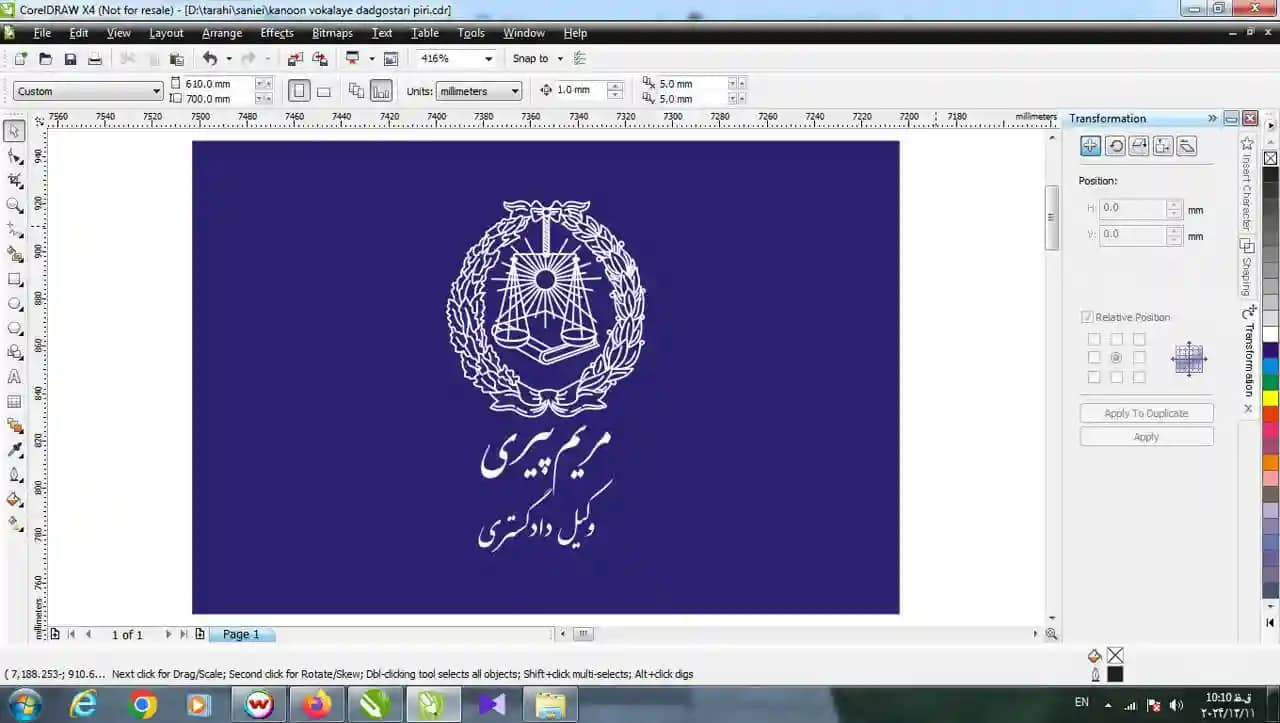
Task: Click the Open file icon
Action: tap(45, 59)
